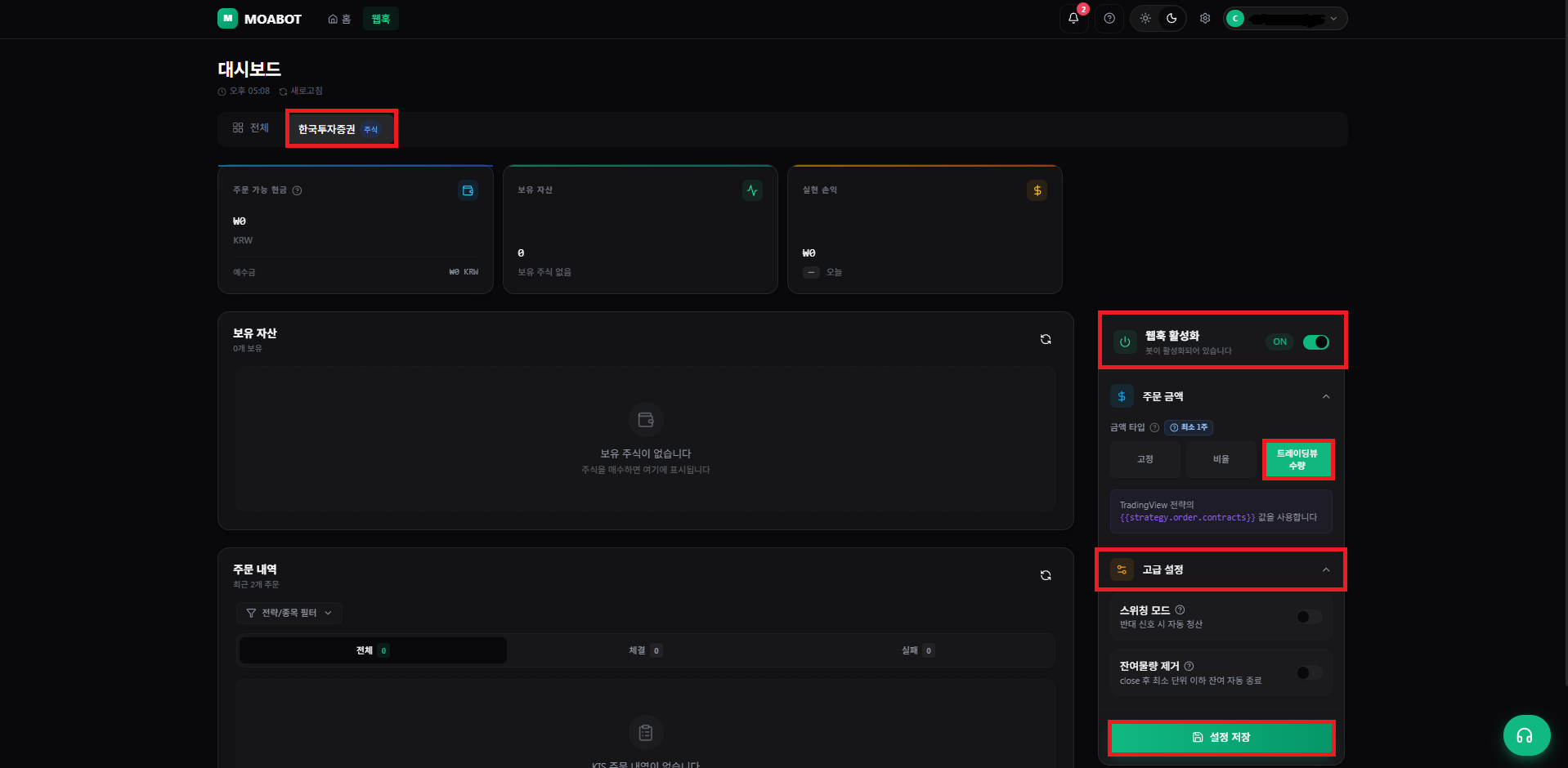This screenshot has width=1568, height=768.
Task: Click help icon next to 잔여물량 제거
Action: coord(1189,666)
